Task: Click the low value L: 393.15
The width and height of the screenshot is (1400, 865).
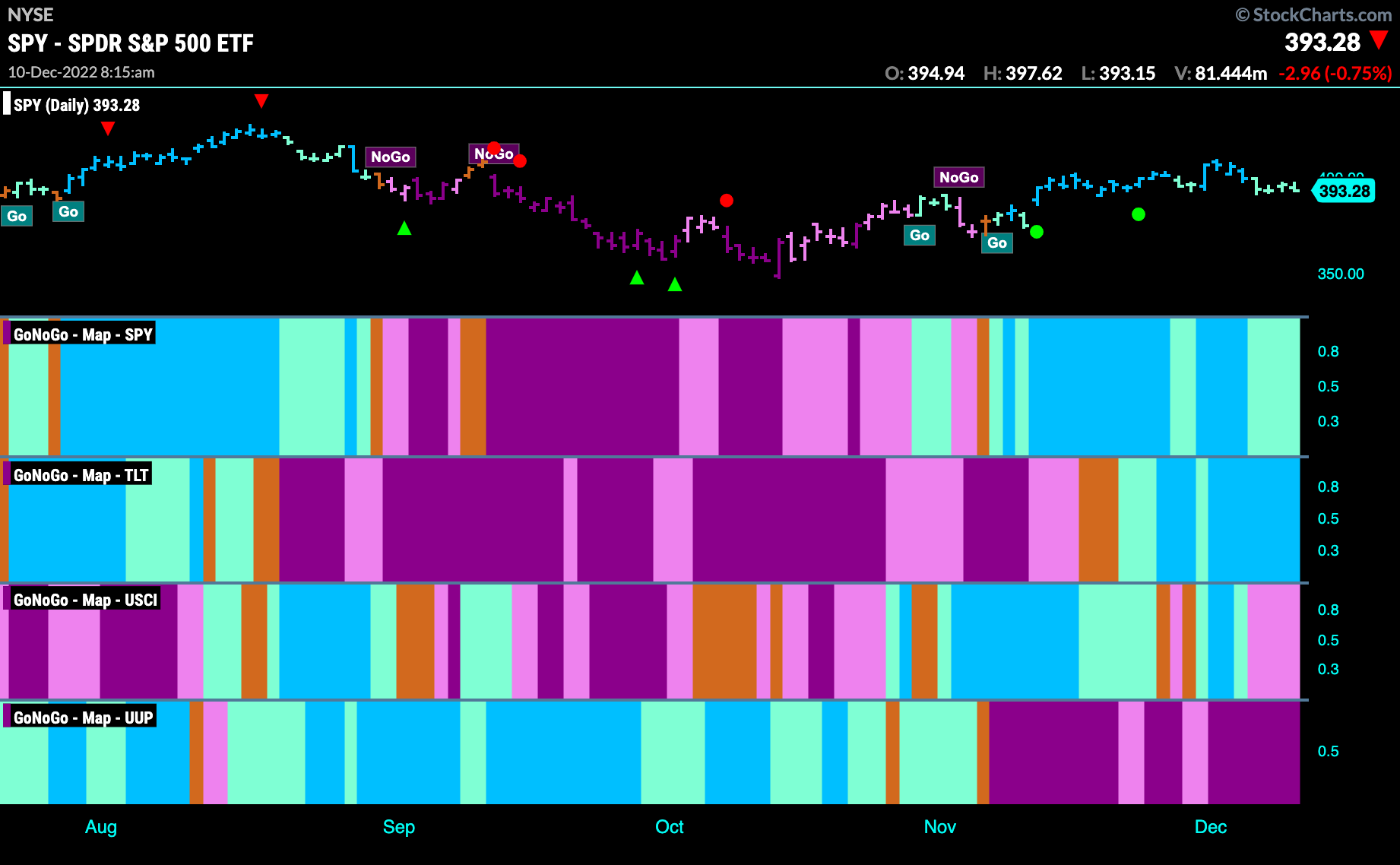Action: click(x=1118, y=74)
